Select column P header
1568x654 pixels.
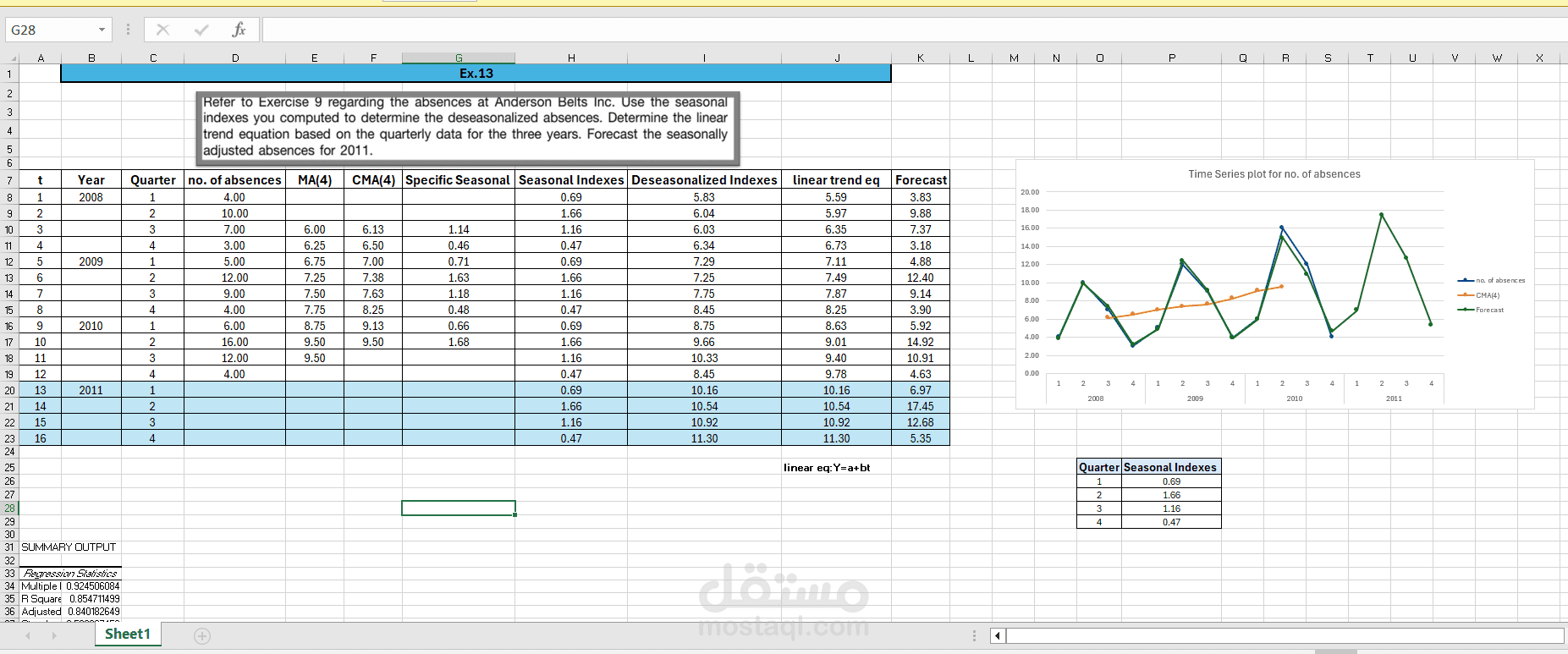1172,58
